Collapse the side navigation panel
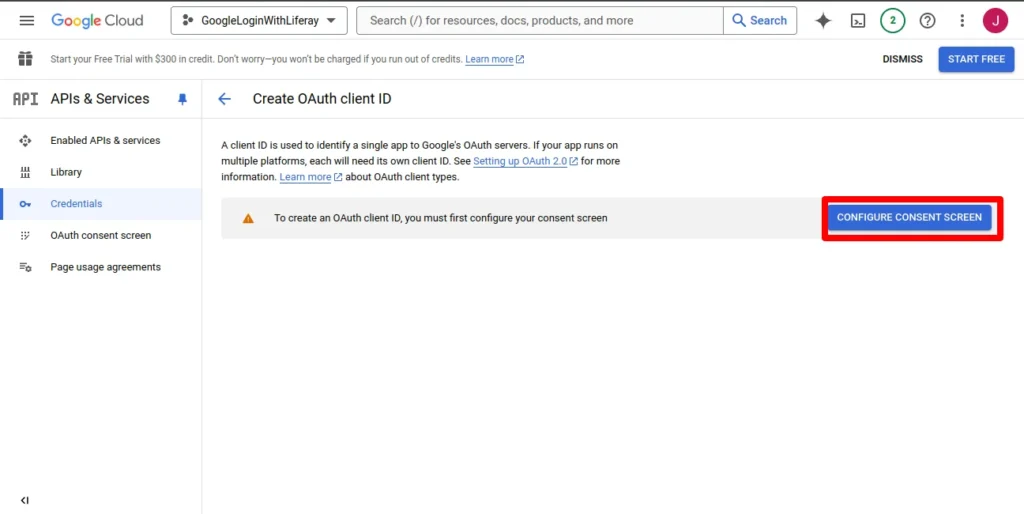The width and height of the screenshot is (1024, 514). point(25,500)
